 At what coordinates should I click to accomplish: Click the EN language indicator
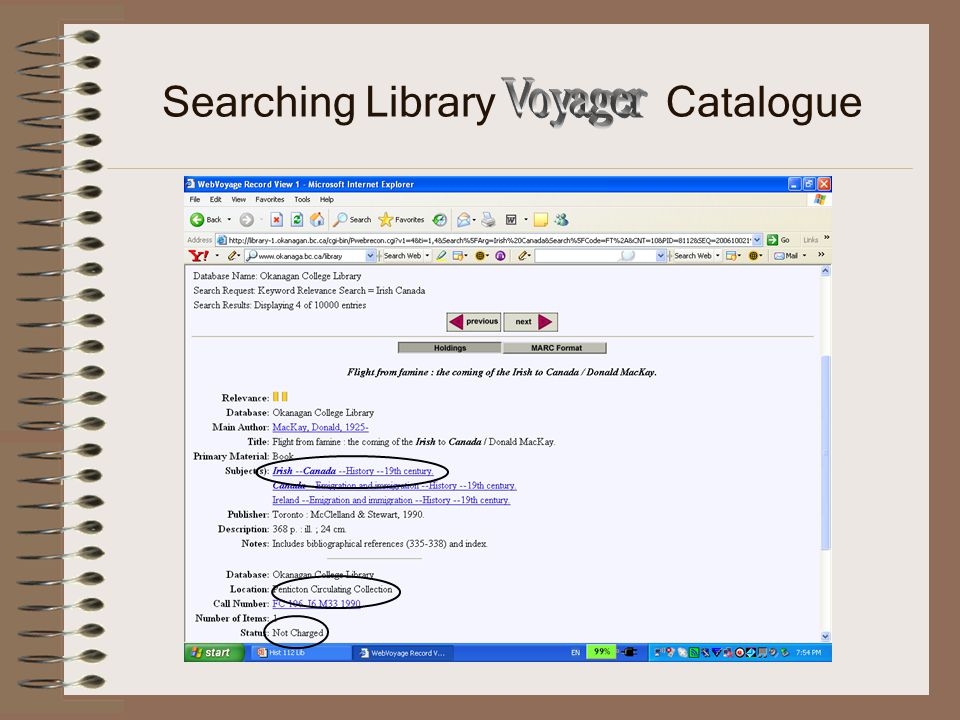click(576, 653)
